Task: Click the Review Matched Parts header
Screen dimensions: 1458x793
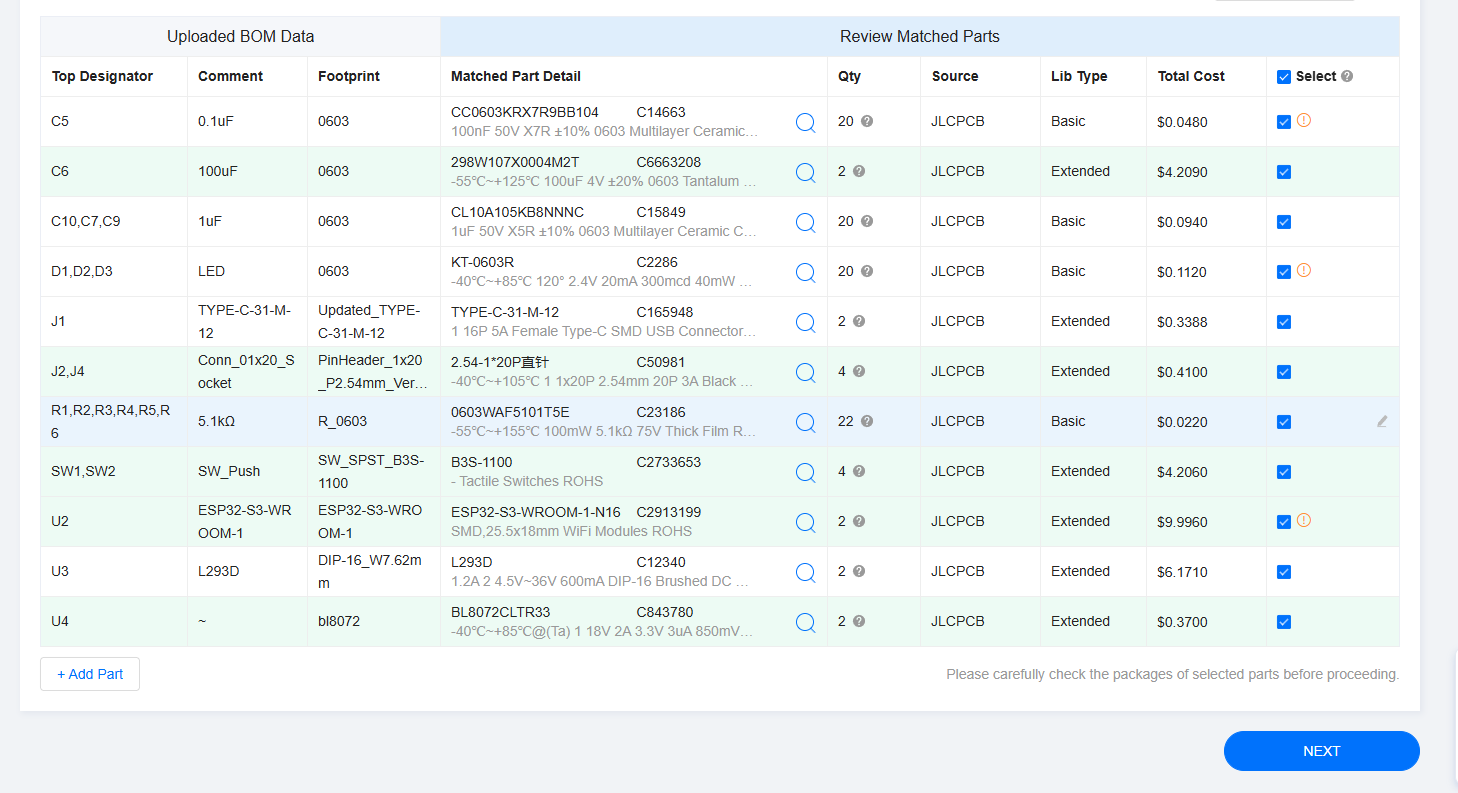Action: pyautogui.click(x=919, y=37)
